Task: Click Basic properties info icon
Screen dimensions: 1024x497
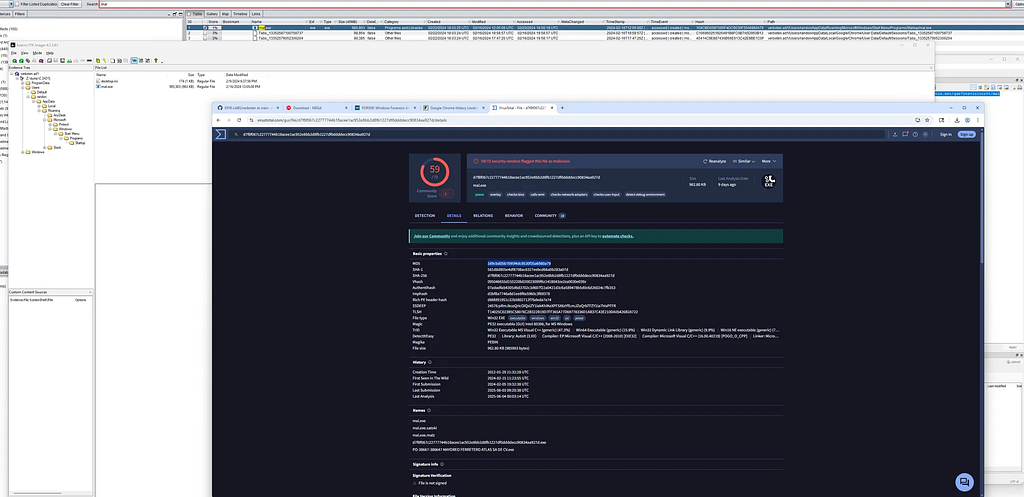Action: coord(445,253)
